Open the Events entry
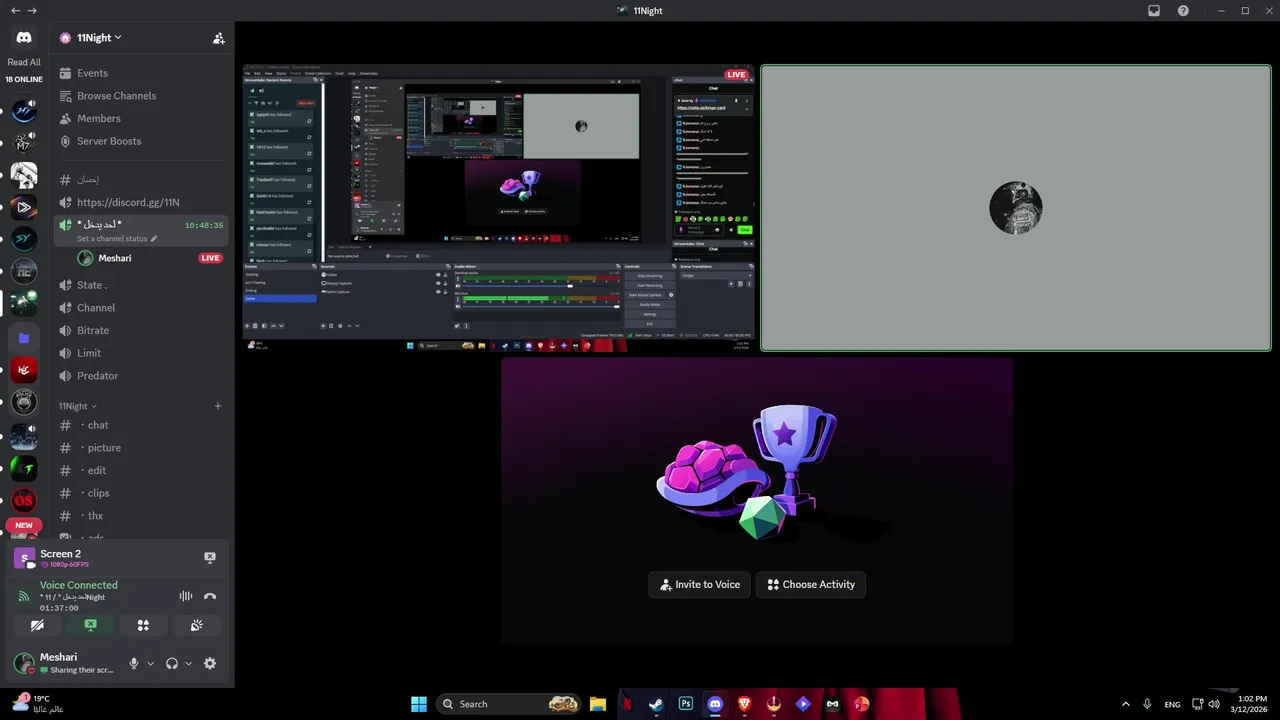 [141, 73]
